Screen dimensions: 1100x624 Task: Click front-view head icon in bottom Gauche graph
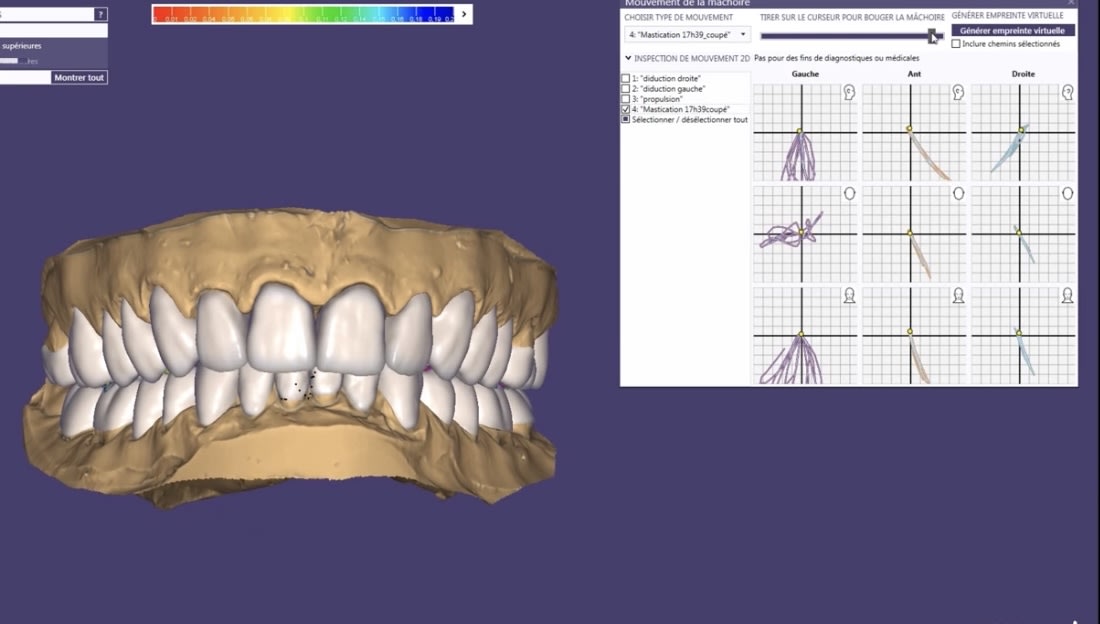pyautogui.click(x=849, y=295)
